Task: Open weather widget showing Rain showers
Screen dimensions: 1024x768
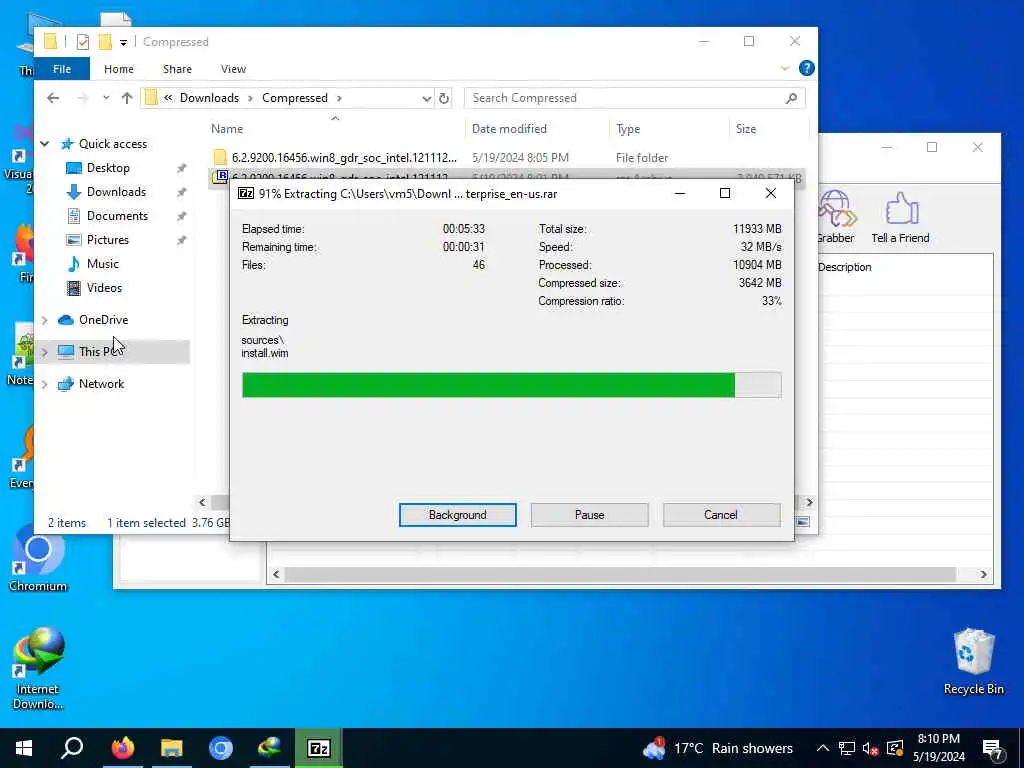Action: (716, 748)
